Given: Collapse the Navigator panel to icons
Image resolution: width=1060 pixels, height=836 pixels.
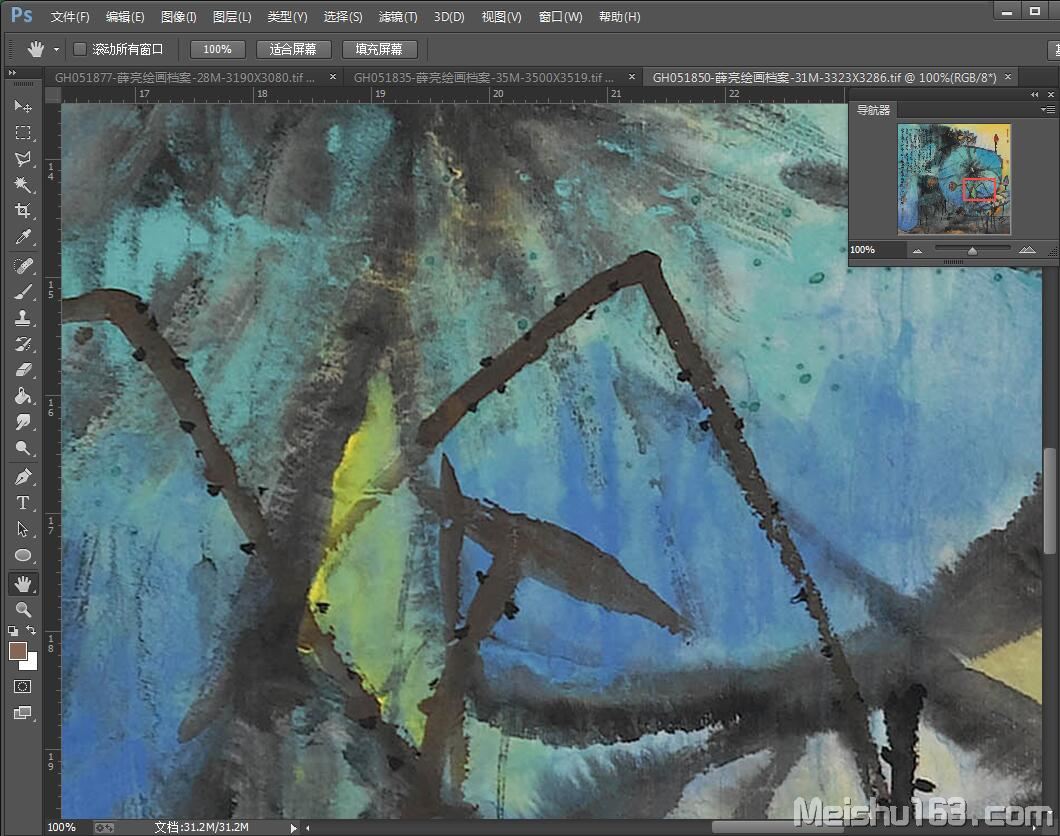Looking at the screenshot, I should (1034, 95).
